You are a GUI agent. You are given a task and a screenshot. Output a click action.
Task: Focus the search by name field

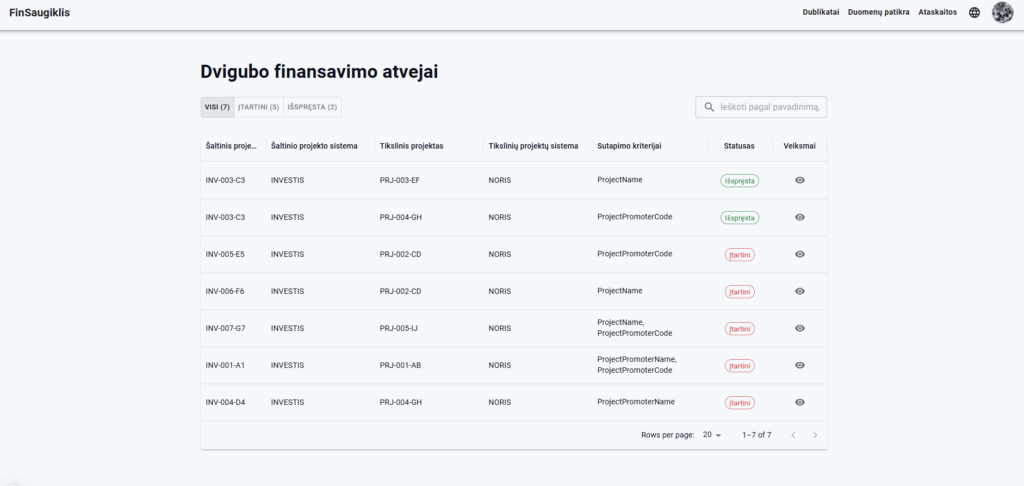point(761,107)
